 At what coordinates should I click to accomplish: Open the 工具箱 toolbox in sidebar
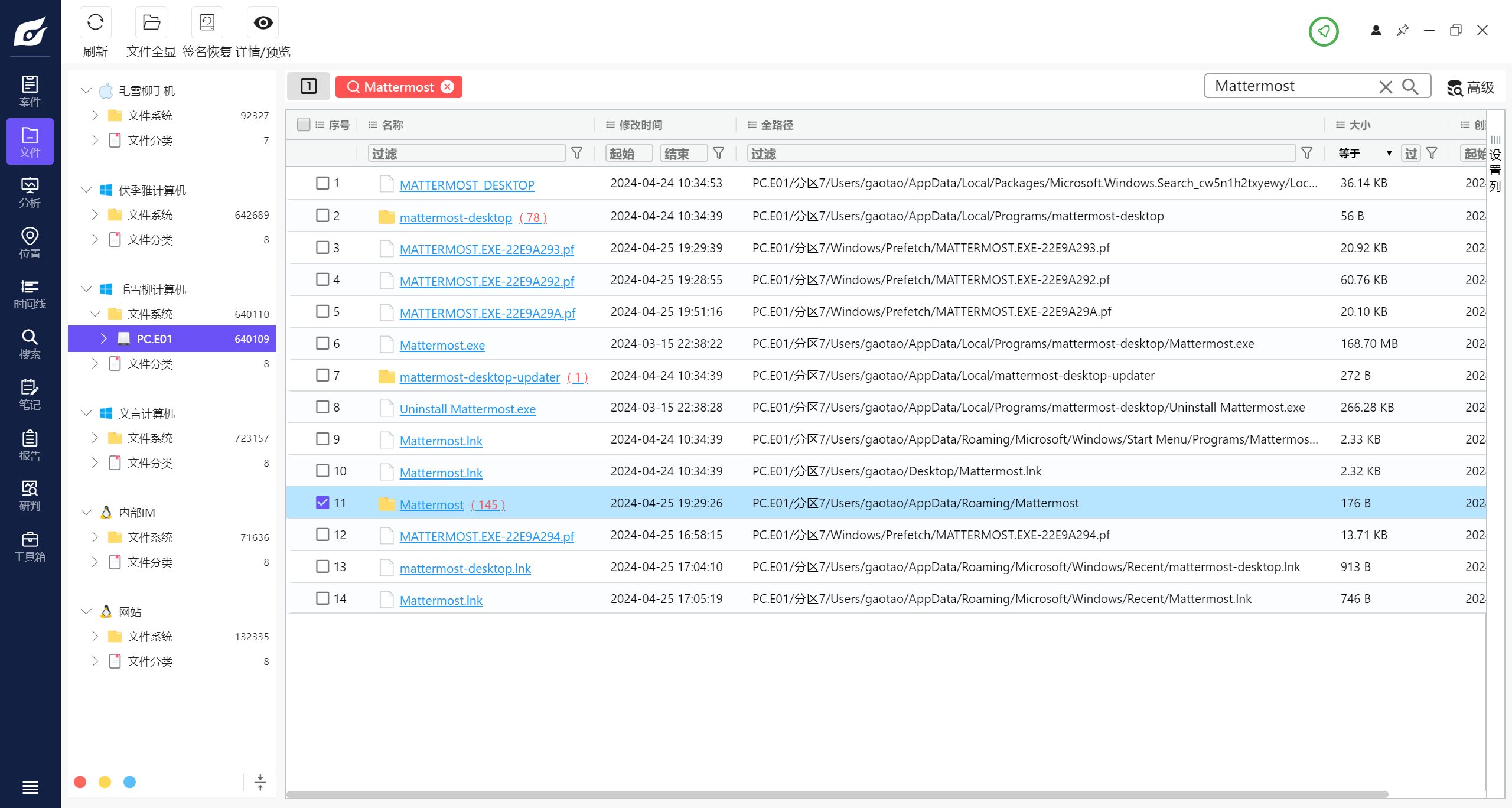(30, 547)
